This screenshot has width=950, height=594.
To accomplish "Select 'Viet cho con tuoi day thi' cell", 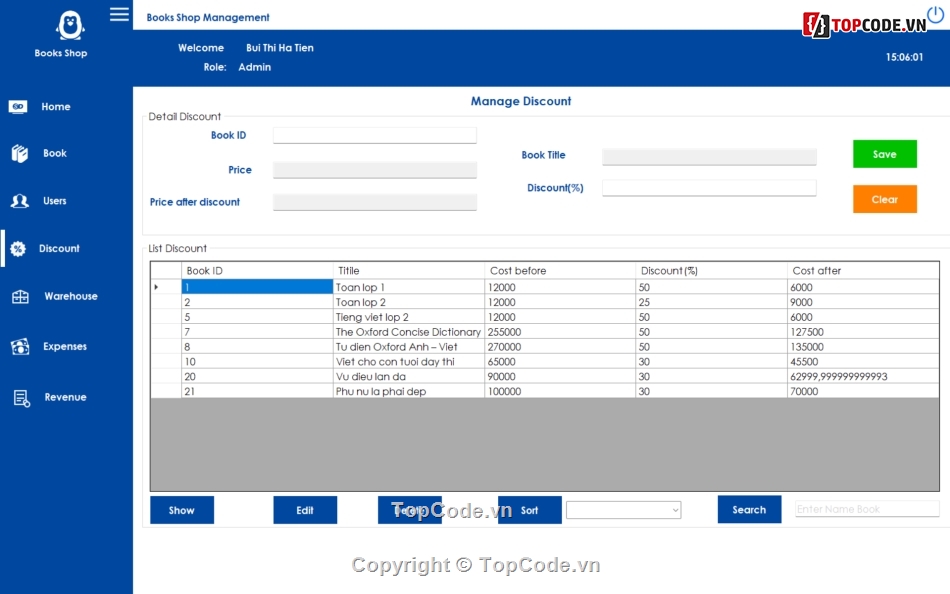I will (408, 361).
